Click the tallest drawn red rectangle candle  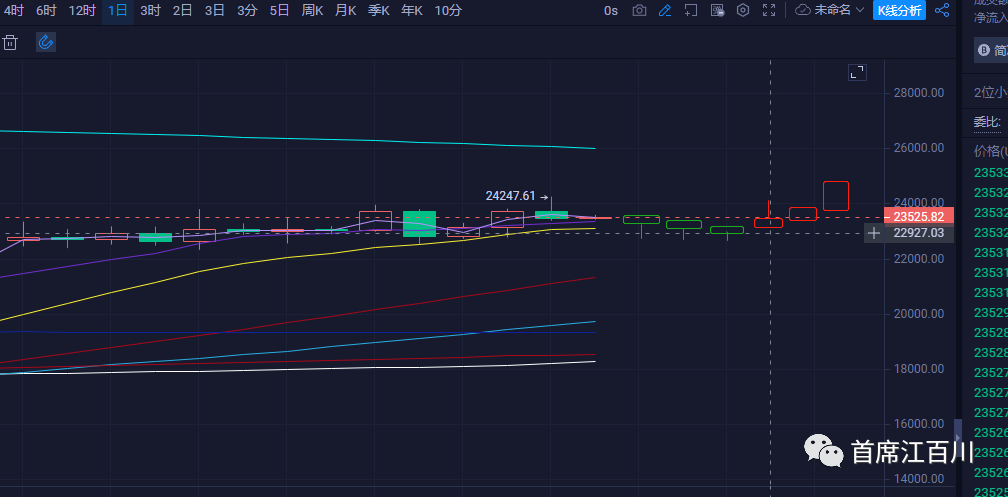coord(836,195)
